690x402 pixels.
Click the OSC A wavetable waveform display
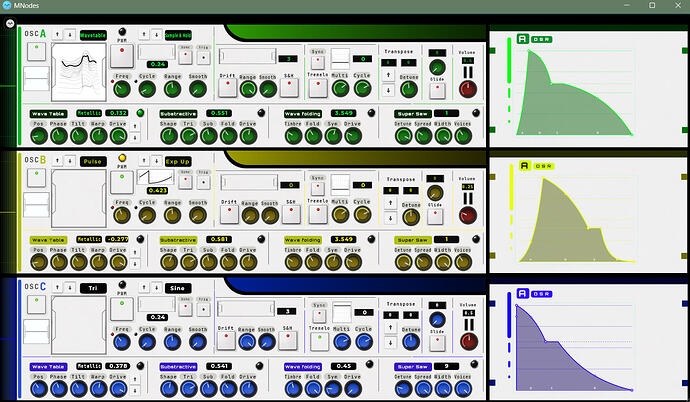(x=79, y=72)
